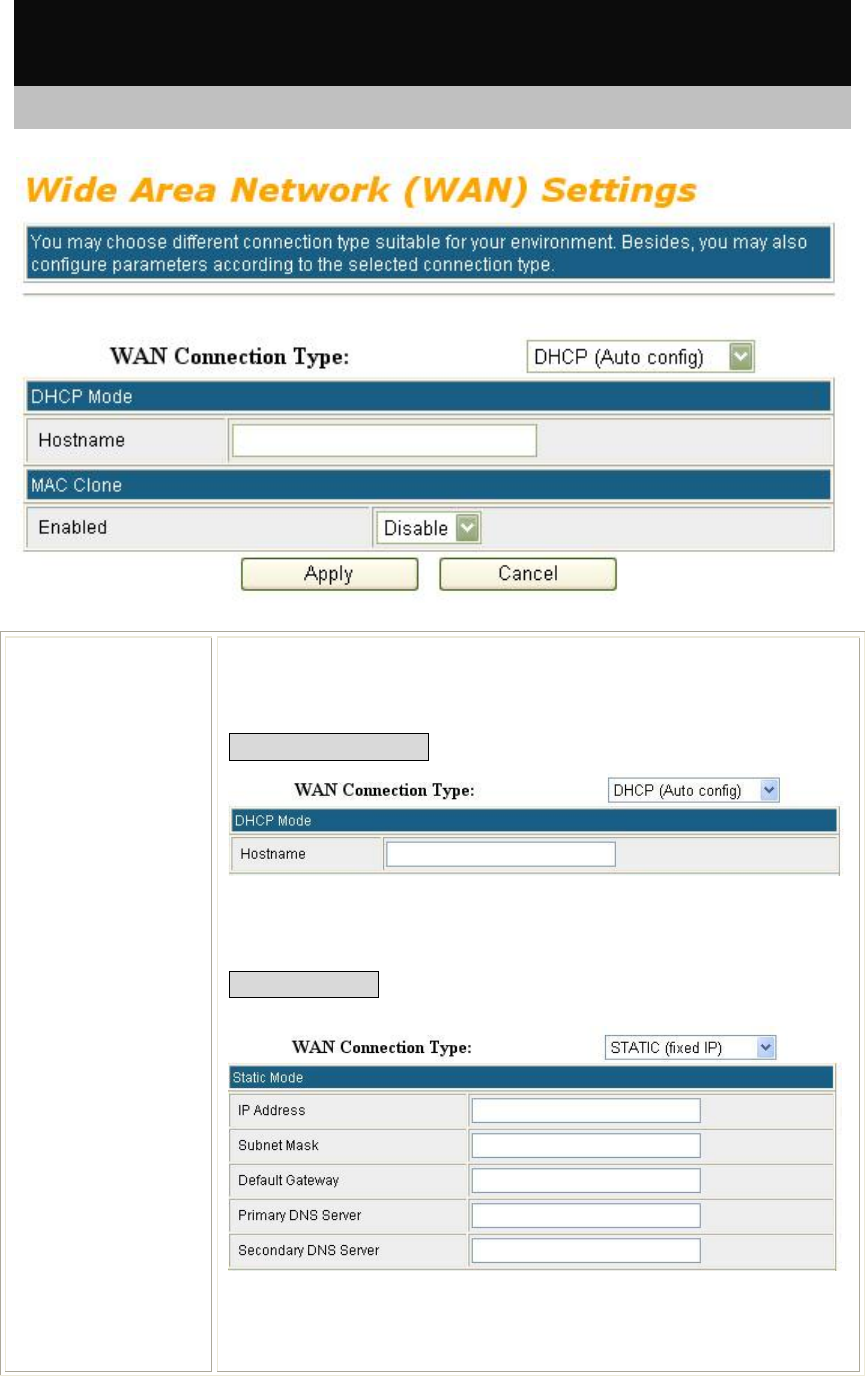Screen dimensions: 865x1376
Task: Click the gray label box above STATIC example
Action: coord(305,984)
